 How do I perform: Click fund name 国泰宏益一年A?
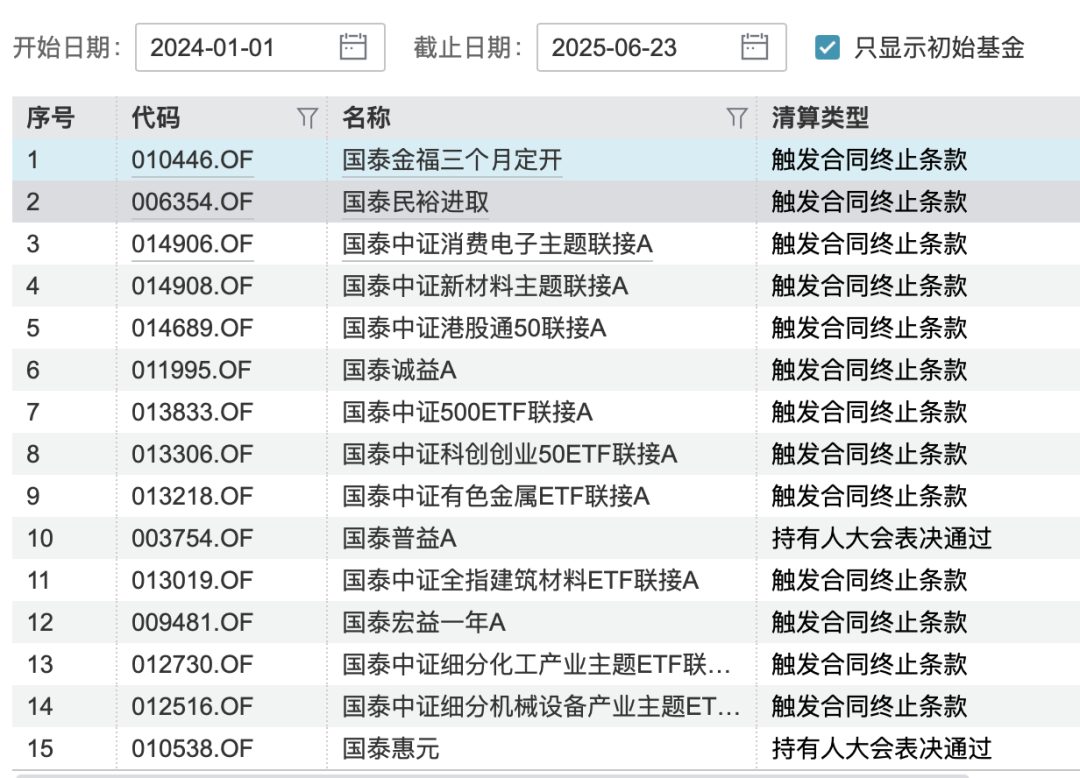pos(424,622)
